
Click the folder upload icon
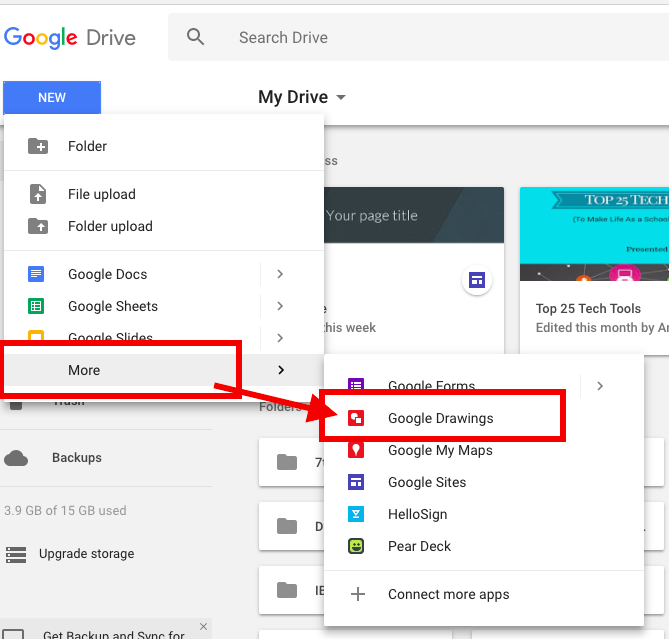(x=38, y=226)
